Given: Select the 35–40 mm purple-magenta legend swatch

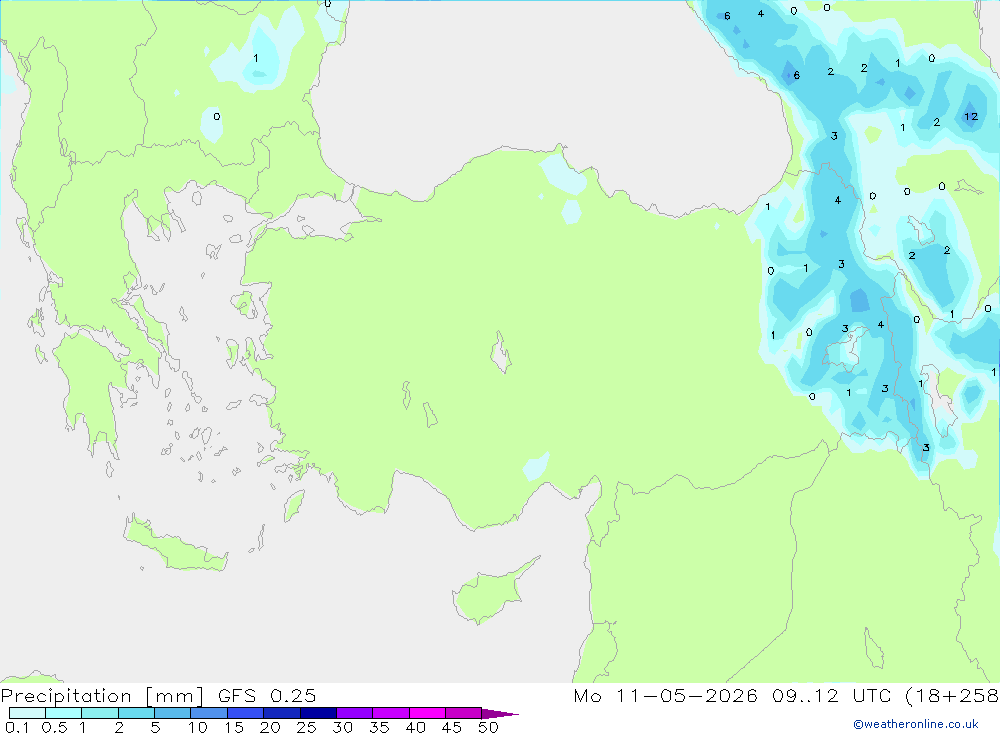Looking at the screenshot, I should 391,713.
